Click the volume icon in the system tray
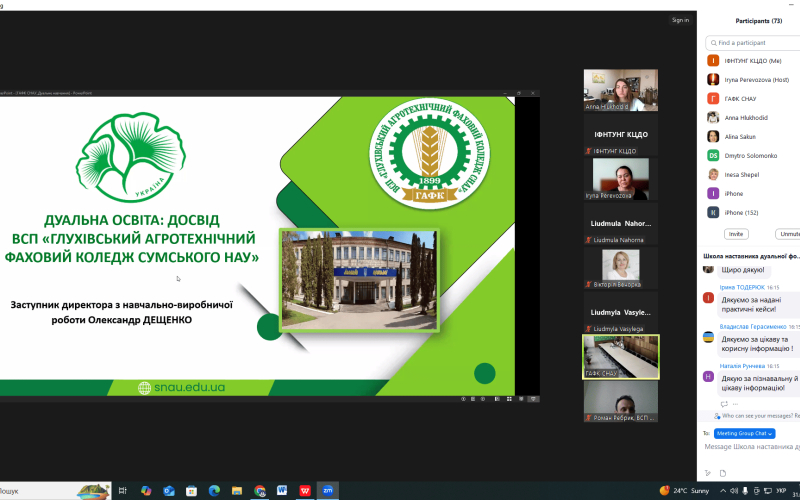The height and width of the screenshot is (500, 800). (734, 491)
